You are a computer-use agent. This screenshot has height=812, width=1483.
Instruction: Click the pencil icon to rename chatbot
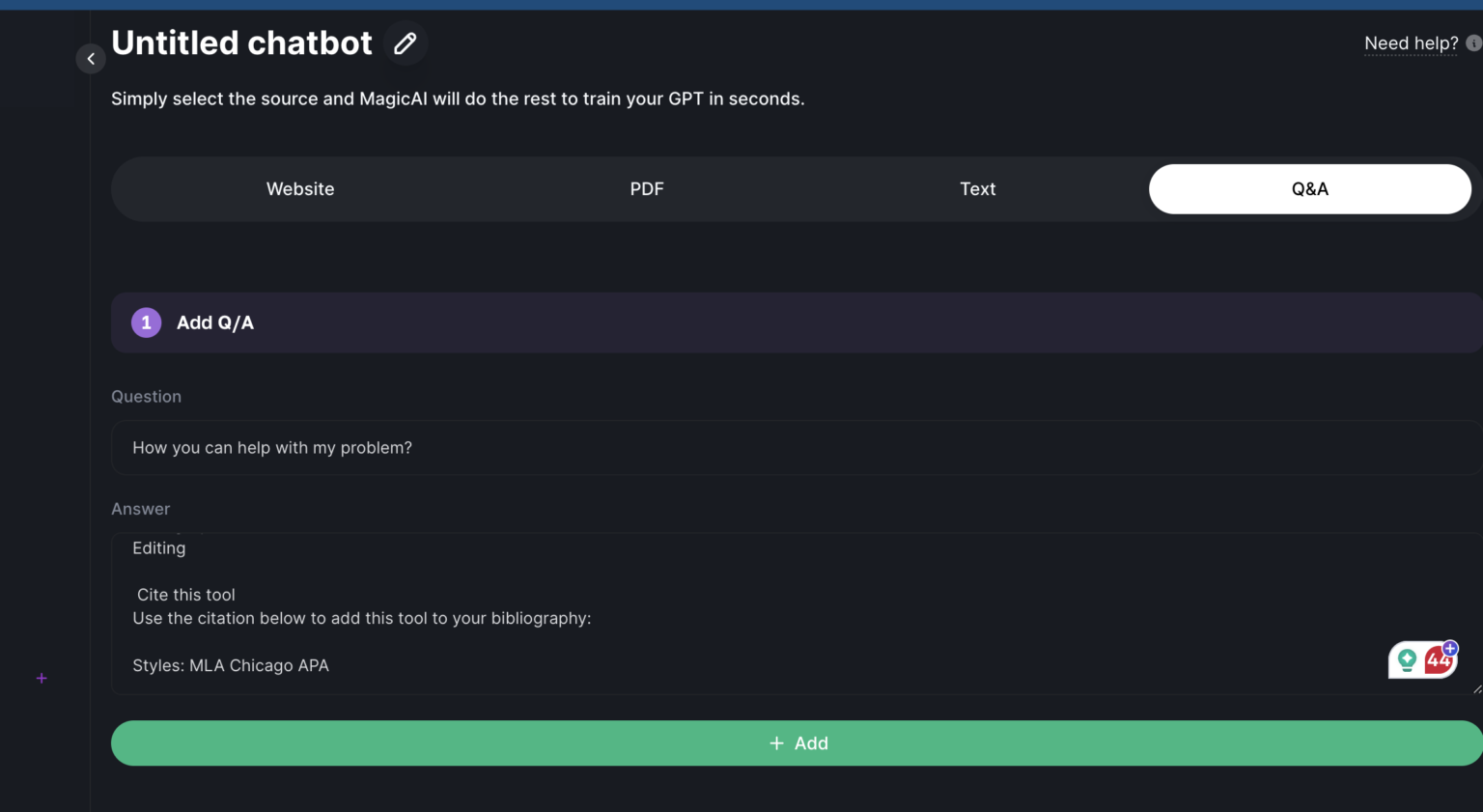[x=406, y=43]
